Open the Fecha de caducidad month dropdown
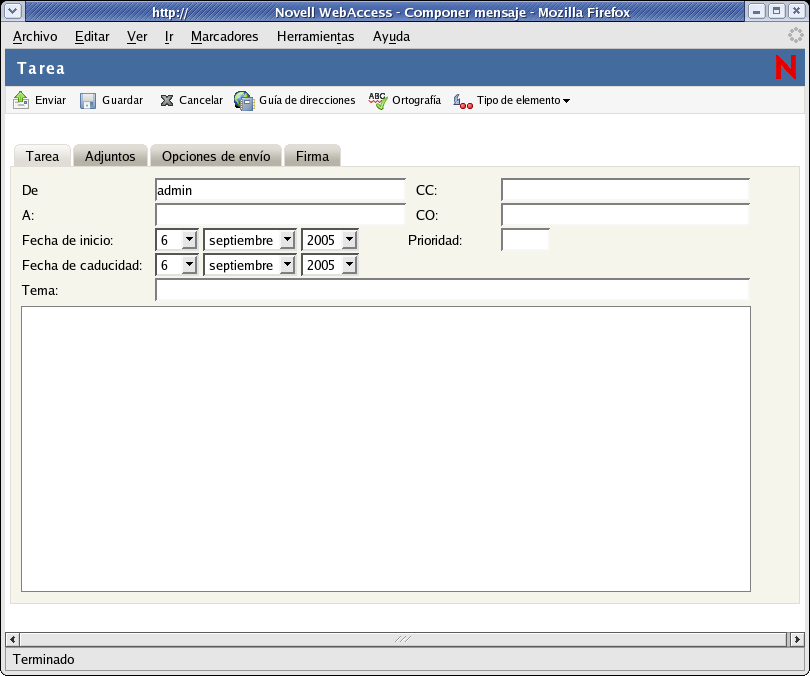 pos(287,264)
